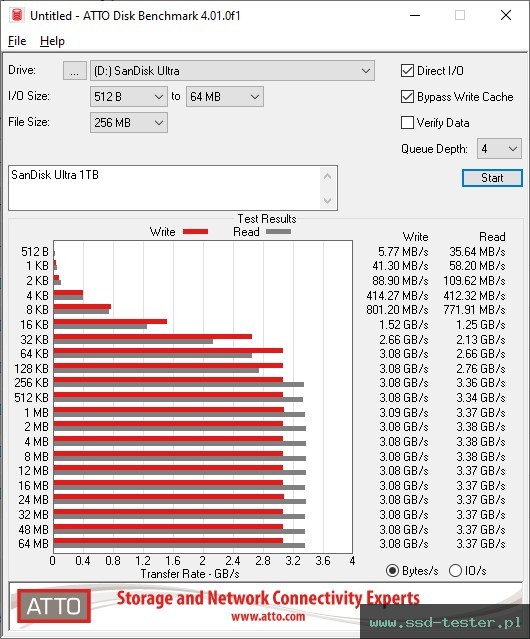Enable the Verify Data checkbox
530x639 pixels.
pos(407,123)
